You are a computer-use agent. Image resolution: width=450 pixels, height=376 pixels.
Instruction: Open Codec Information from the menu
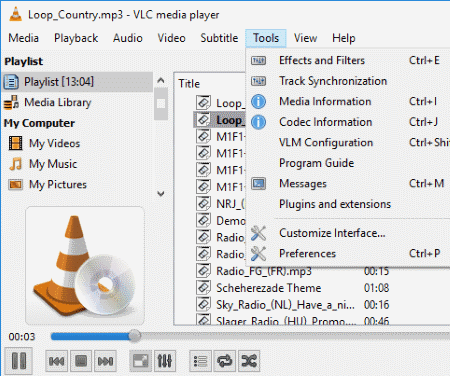tap(348, 122)
